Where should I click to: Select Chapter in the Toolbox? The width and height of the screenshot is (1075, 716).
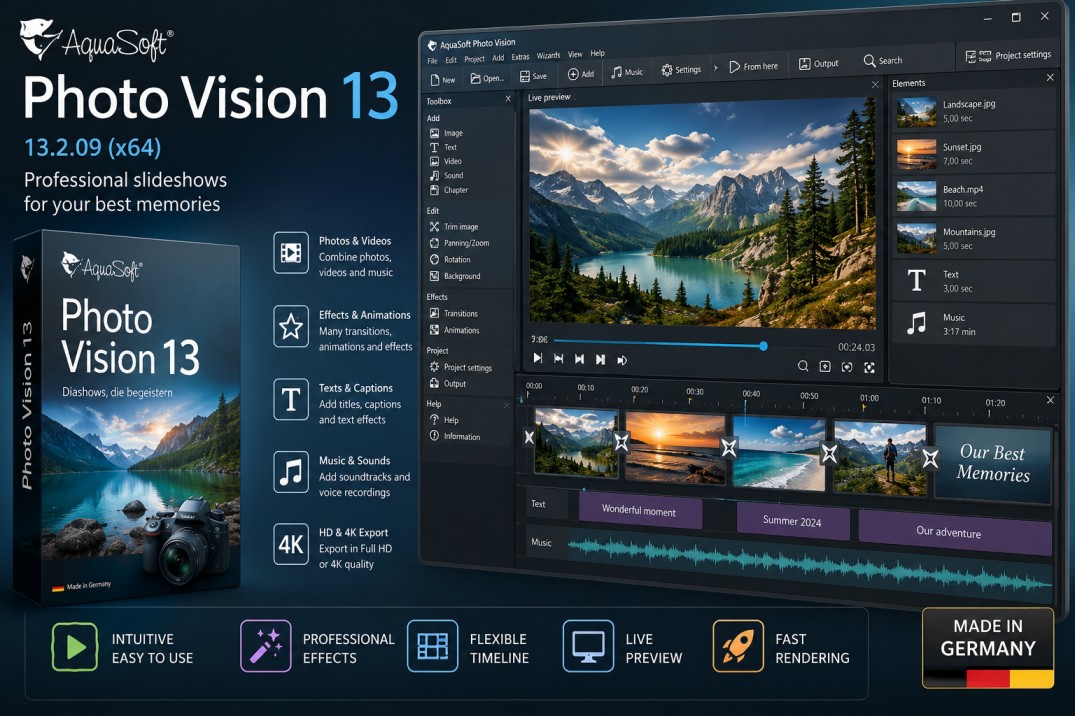[x=449, y=190]
